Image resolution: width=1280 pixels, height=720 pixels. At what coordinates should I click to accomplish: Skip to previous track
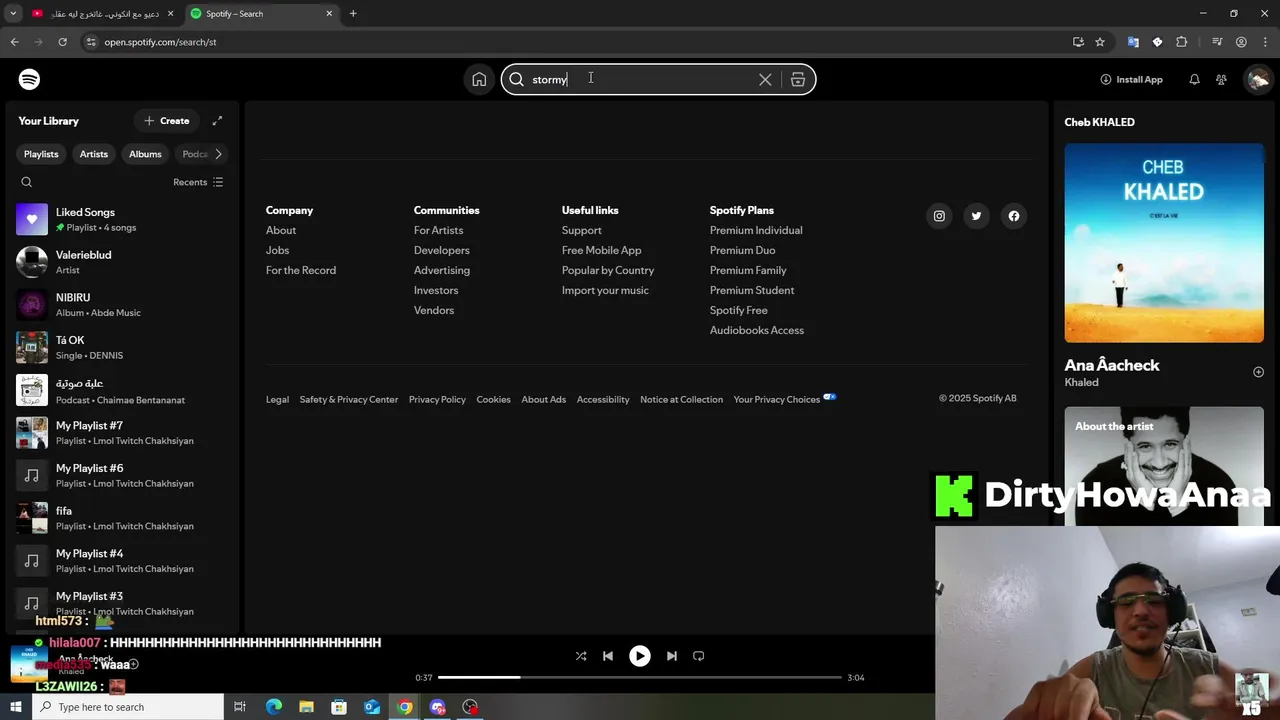(608, 656)
